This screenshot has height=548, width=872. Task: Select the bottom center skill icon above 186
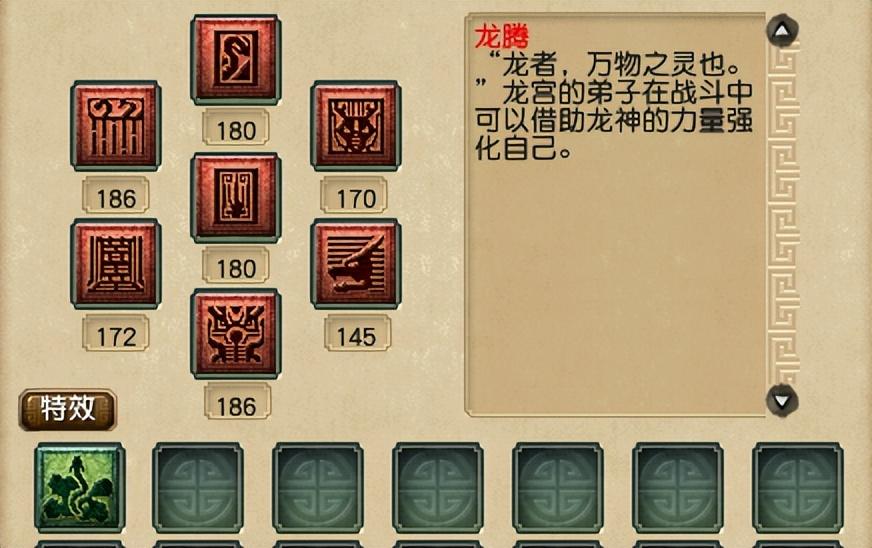pos(236,334)
